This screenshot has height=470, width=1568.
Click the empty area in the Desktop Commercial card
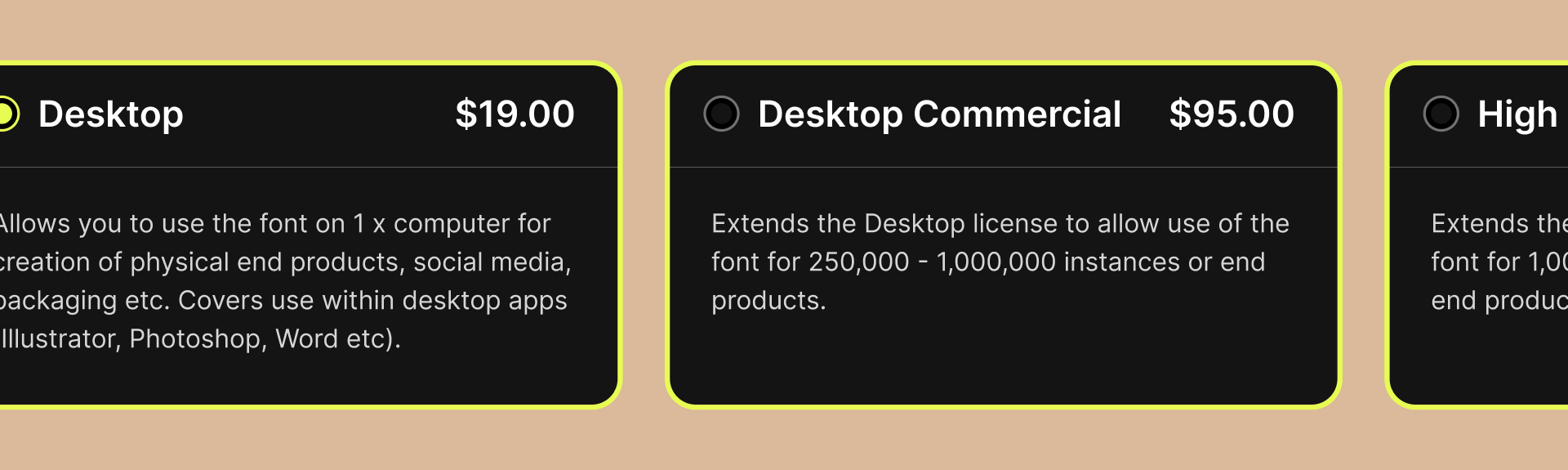click(x=1003, y=360)
